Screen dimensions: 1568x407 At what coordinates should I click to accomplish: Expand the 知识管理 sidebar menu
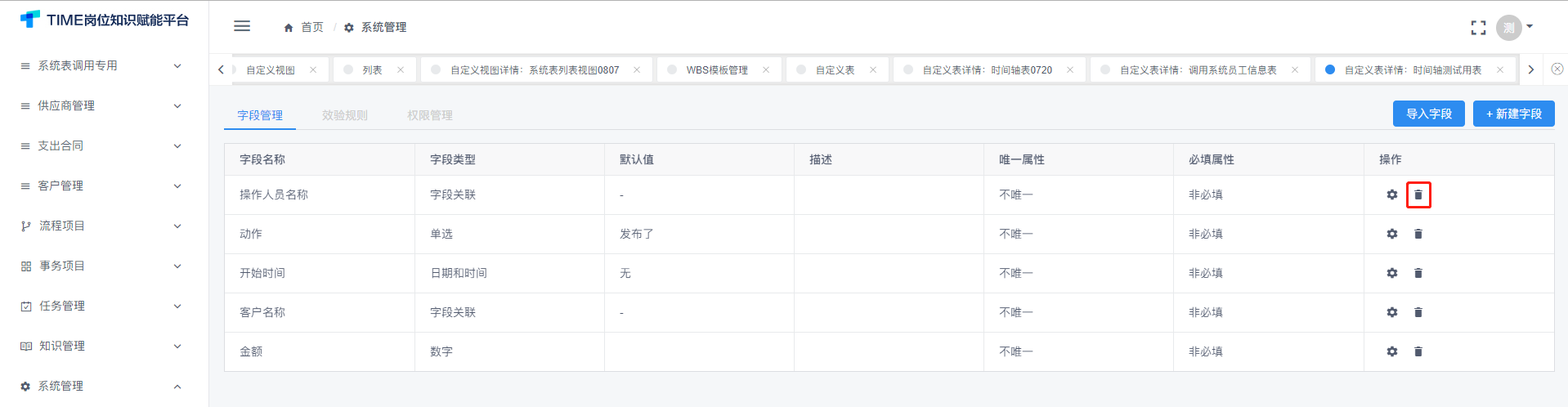104,346
